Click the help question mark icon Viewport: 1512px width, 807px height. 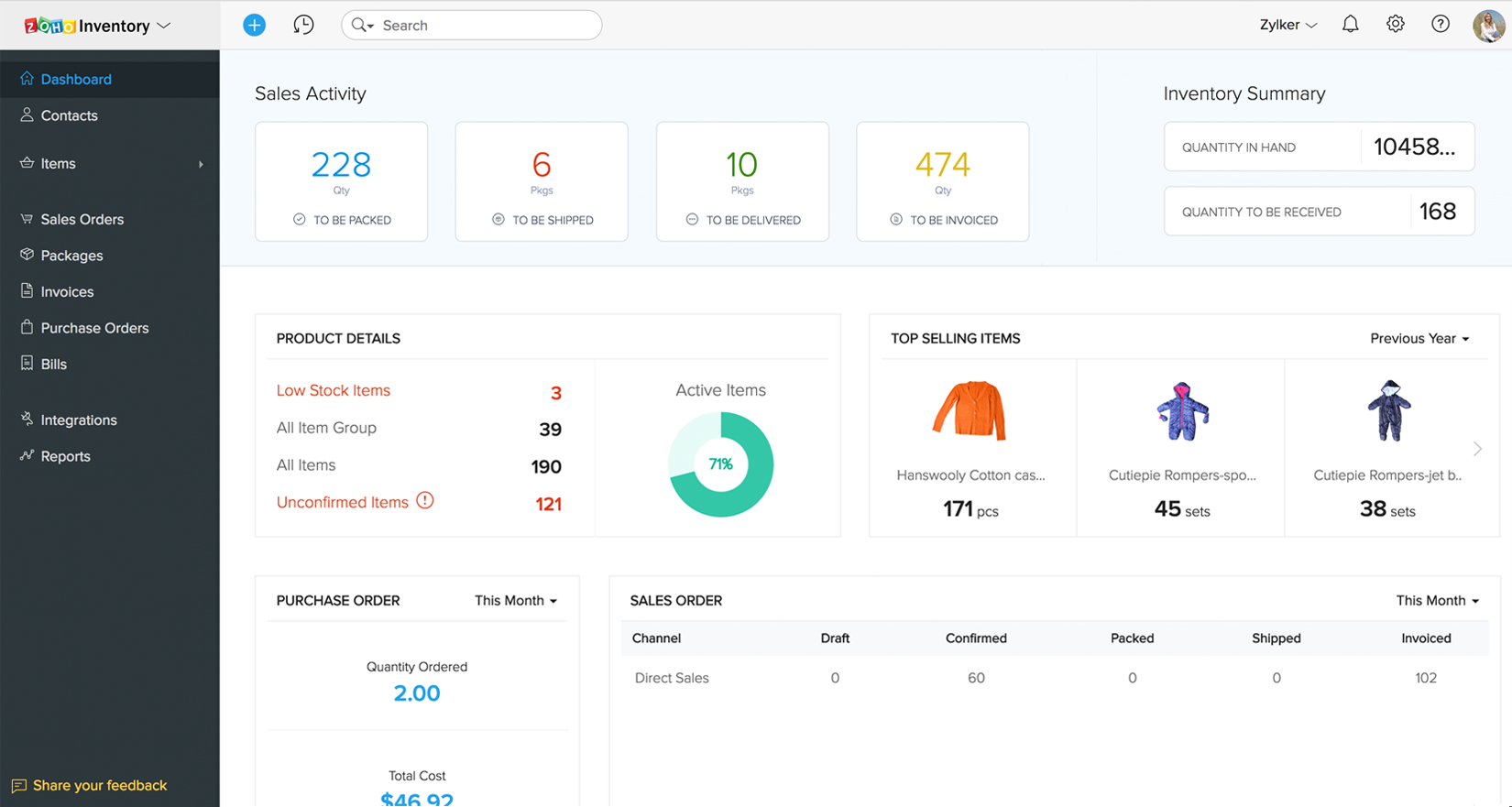[1440, 25]
